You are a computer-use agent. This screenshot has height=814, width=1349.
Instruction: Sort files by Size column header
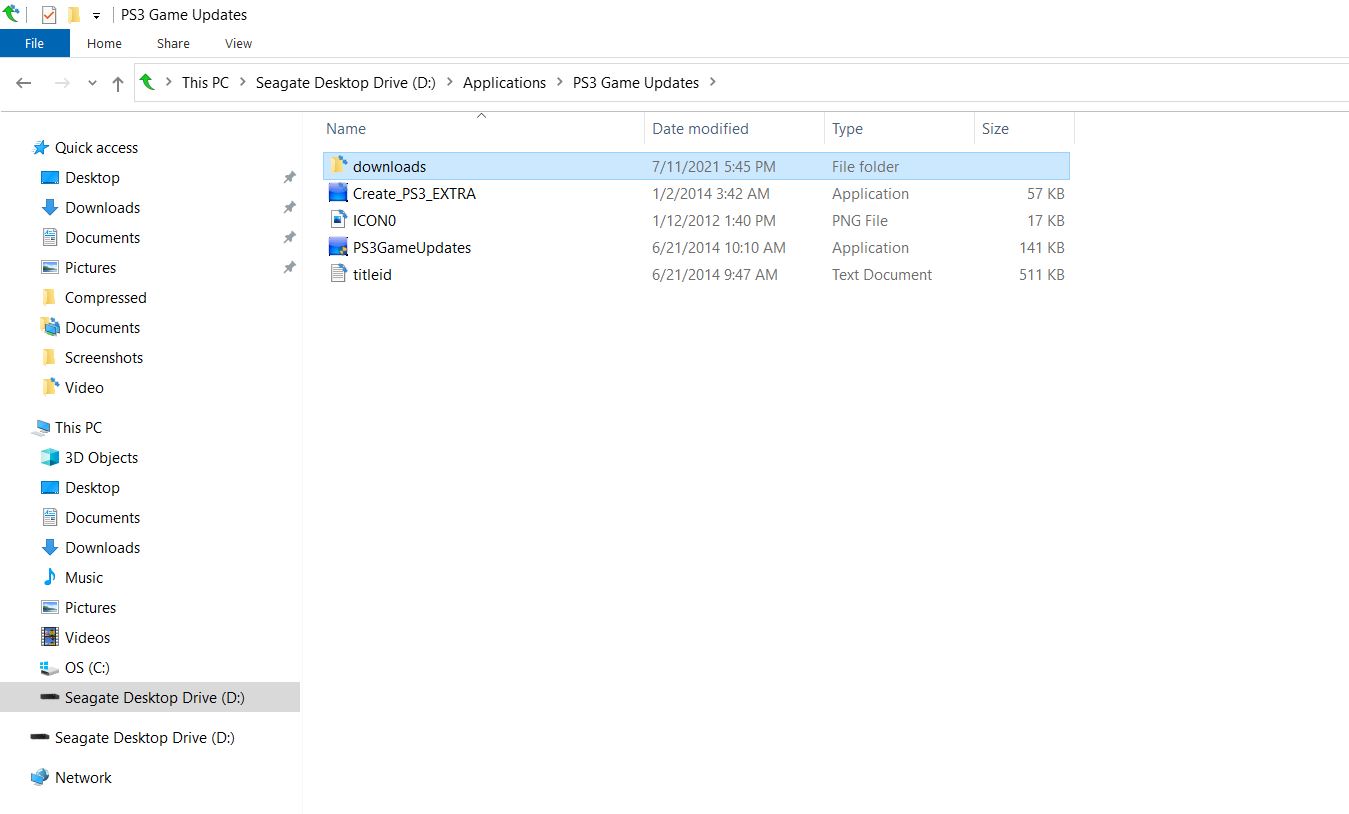[x=995, y=128]
